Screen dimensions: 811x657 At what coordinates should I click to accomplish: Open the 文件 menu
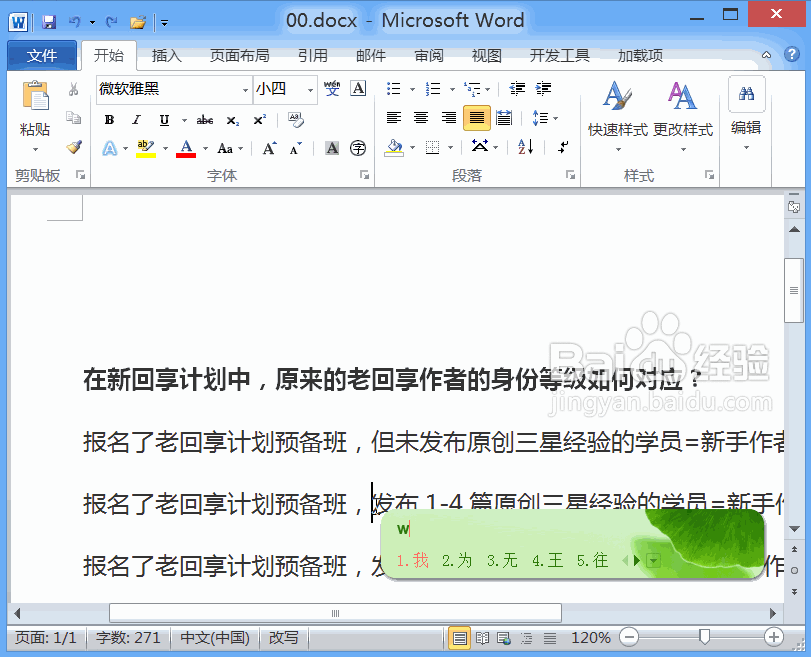(x=42, y=56)
